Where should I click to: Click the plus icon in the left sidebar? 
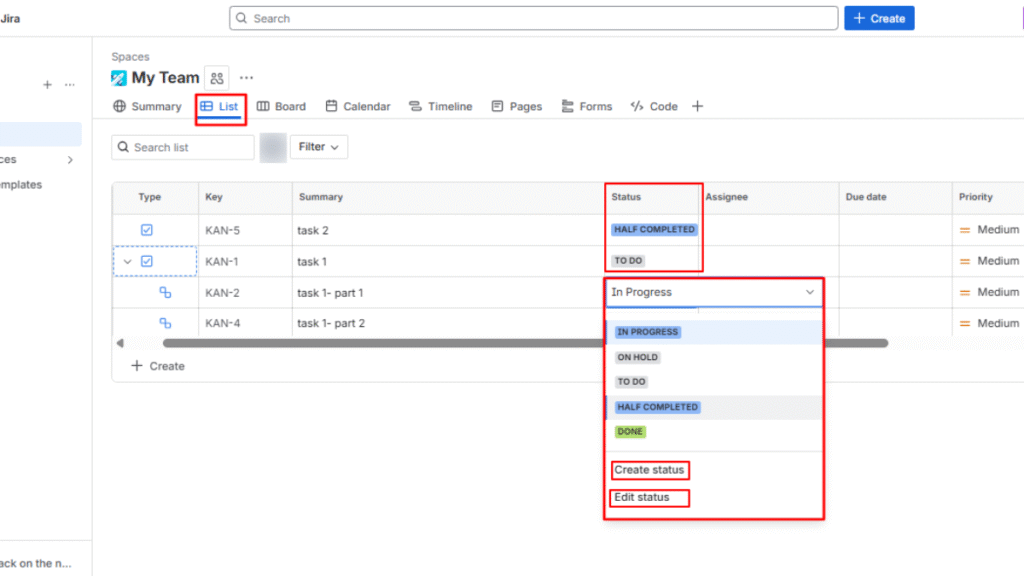coord(46,85)
